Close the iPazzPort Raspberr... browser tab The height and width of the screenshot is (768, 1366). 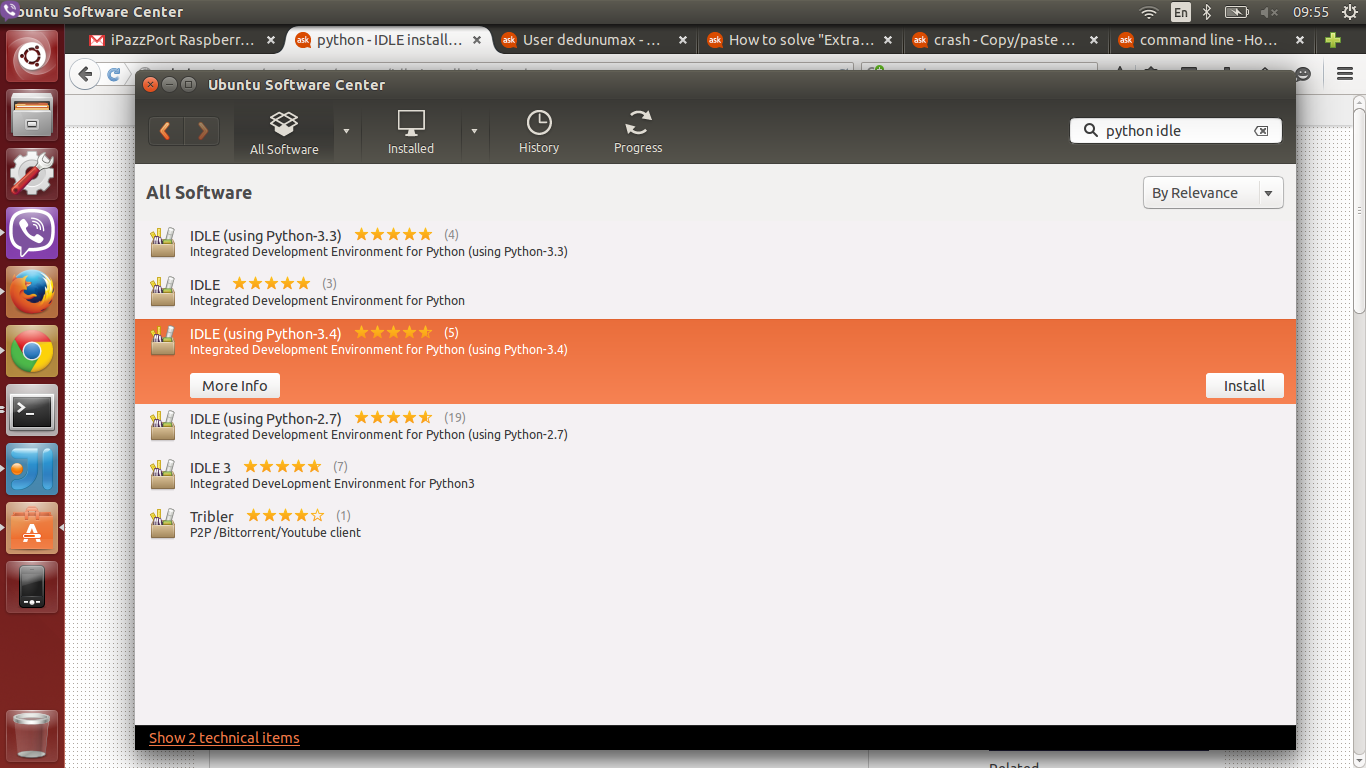point(271,41)
